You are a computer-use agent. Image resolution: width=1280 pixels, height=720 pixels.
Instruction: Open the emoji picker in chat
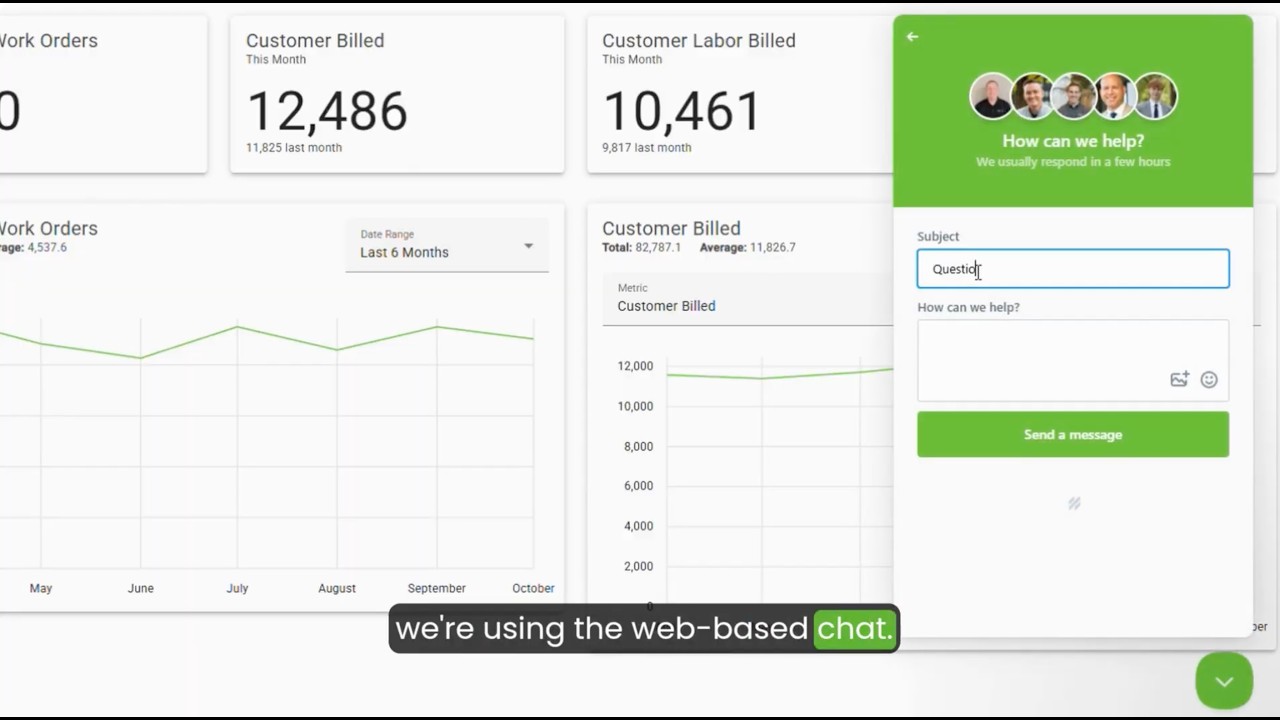point(1209,379)
